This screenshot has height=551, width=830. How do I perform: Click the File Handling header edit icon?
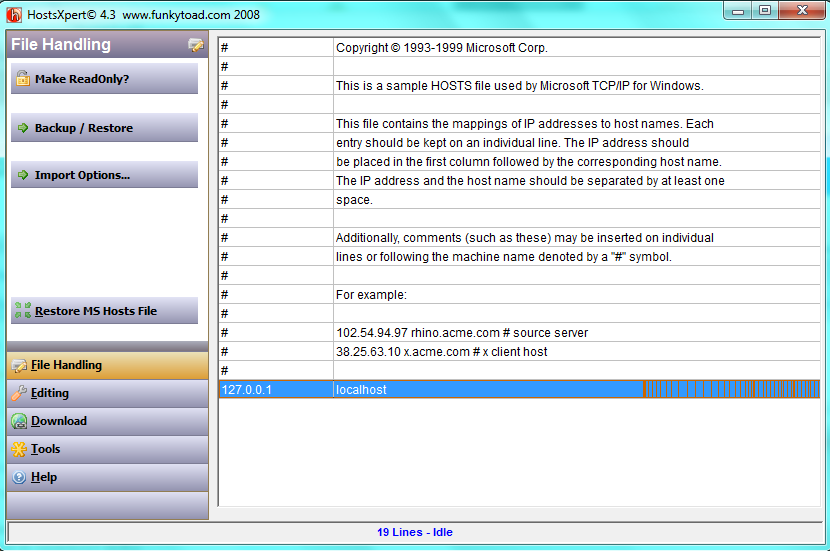[x=196, y=46]
